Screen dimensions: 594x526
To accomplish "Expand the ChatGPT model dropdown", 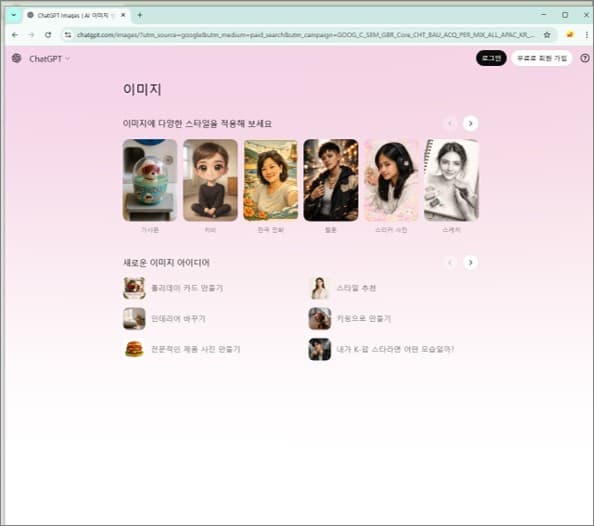I will 50,59.
